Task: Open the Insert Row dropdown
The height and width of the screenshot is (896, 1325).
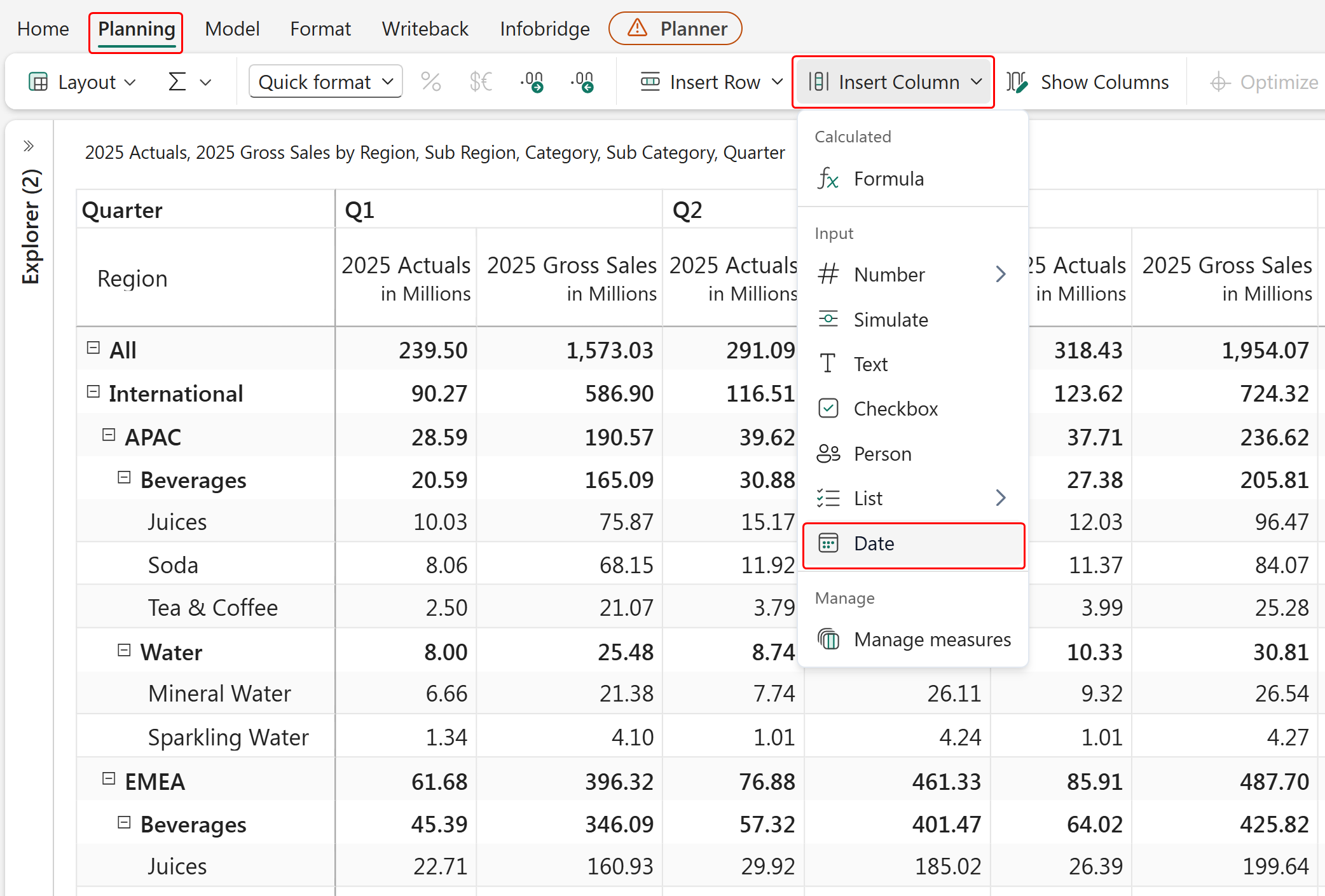Action: pyautogui.click(x=711, y=82)
